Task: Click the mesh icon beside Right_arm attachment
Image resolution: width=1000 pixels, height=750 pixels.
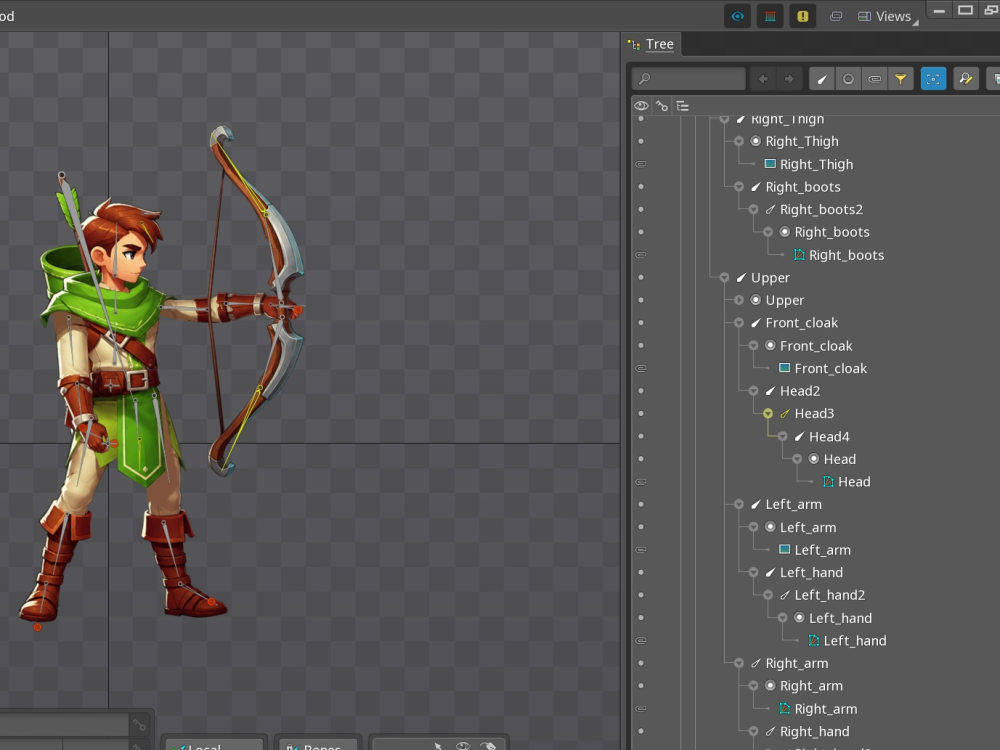Action: 784,709
